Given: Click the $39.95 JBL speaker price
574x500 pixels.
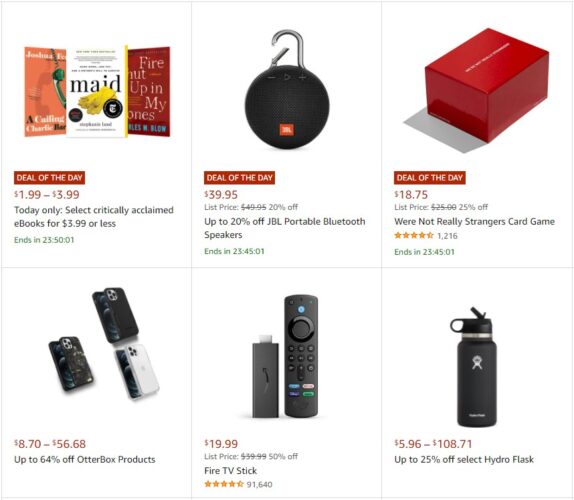Looking at the screenshot, I should 221,195.
